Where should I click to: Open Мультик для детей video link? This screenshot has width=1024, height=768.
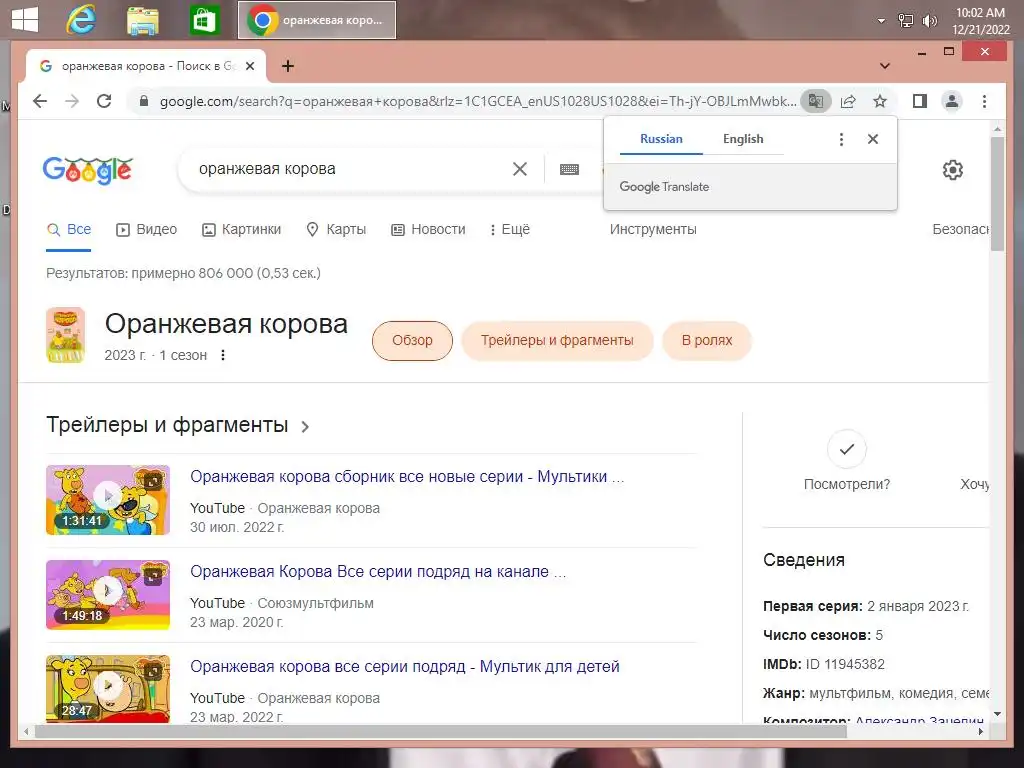pos(405,667)
